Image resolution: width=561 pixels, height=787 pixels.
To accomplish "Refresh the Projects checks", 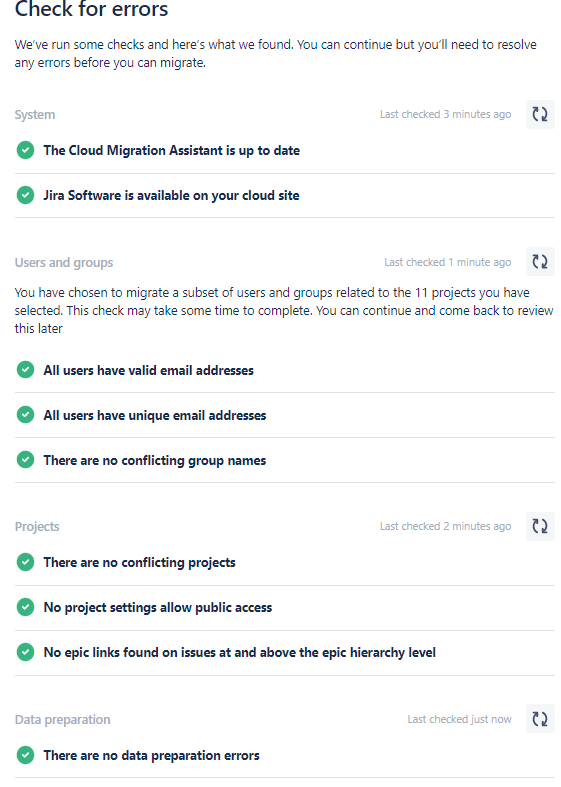I will 540,526.
